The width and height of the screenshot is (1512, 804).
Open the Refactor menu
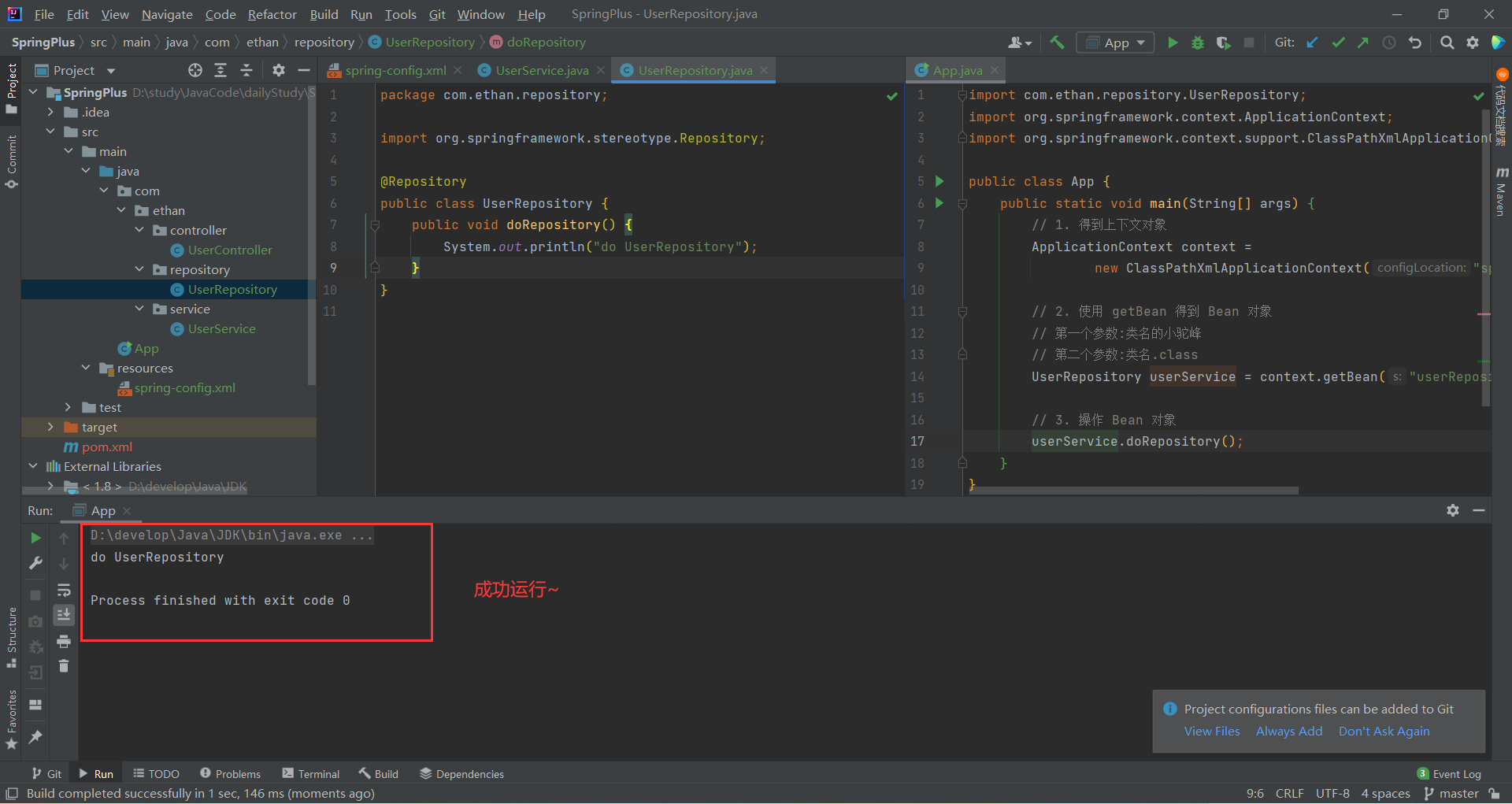pos(272,14)
